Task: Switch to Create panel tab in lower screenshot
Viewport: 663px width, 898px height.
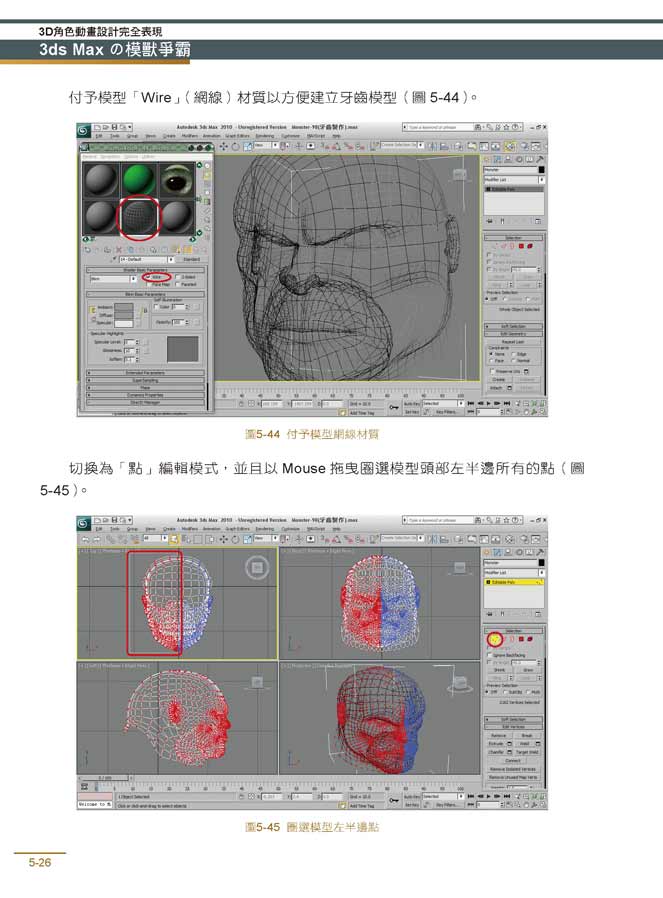Action: (x=488, y=553)
